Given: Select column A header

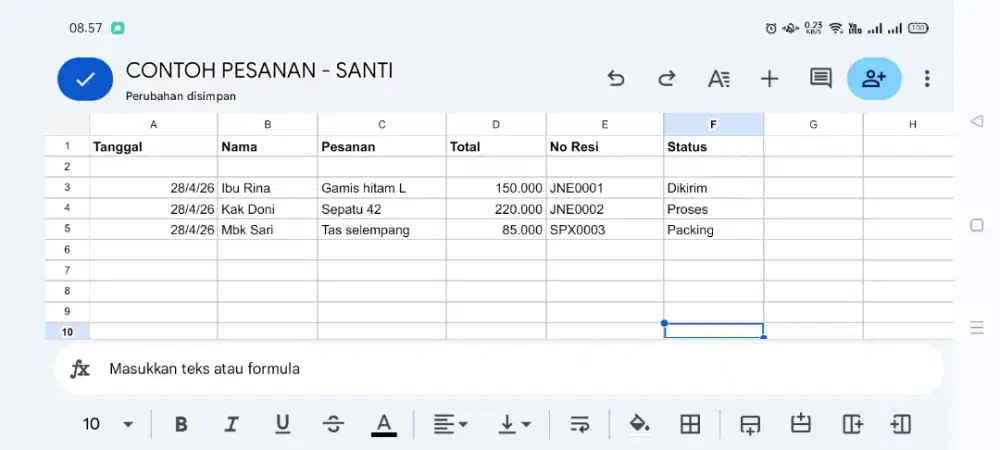Looking at the screenshot, I should pyautogui.click(x=154, y=124).
